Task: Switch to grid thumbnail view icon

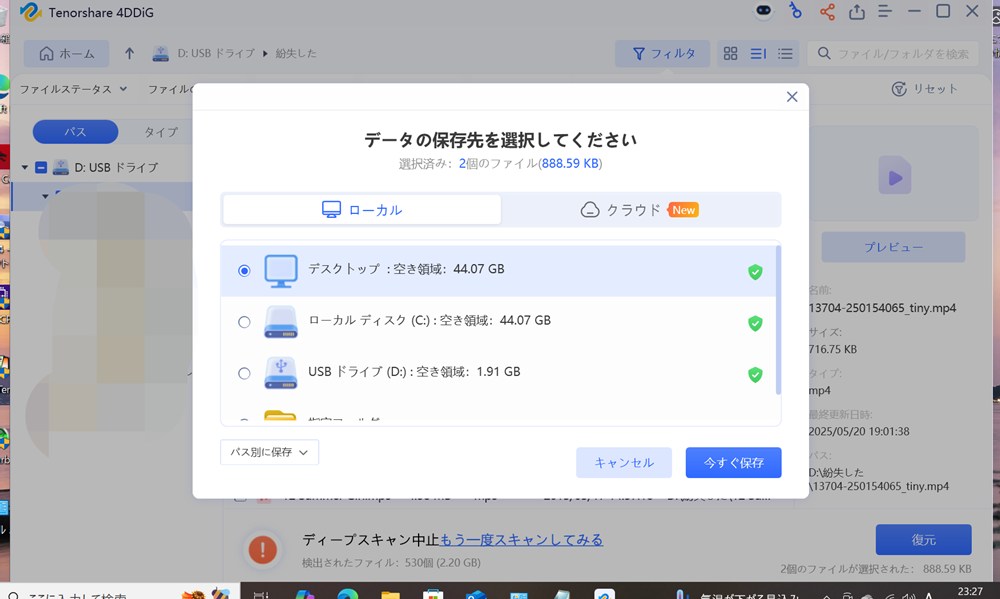Action: pos(731,53)
